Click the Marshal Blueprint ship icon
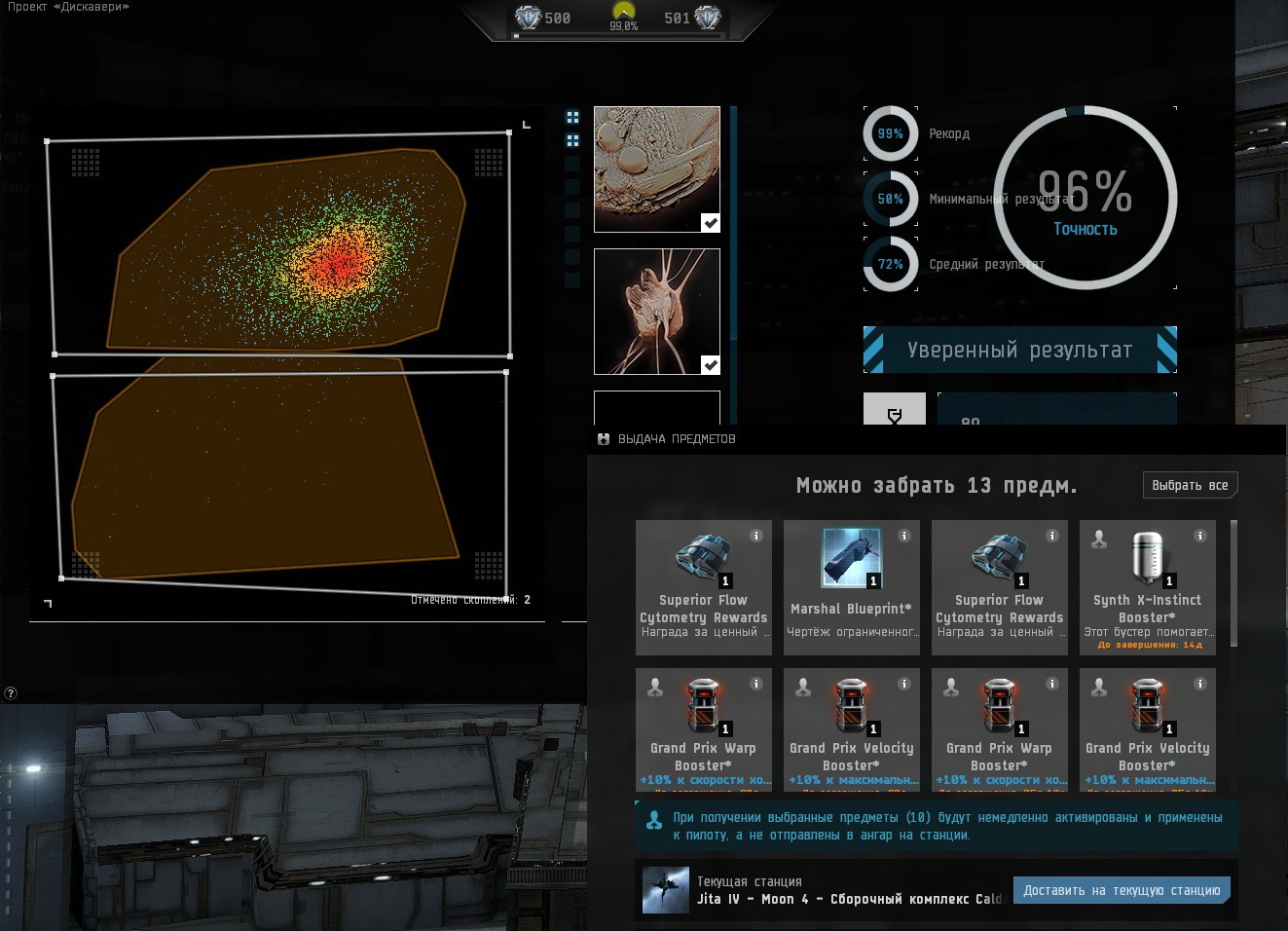 coord(852,558)
